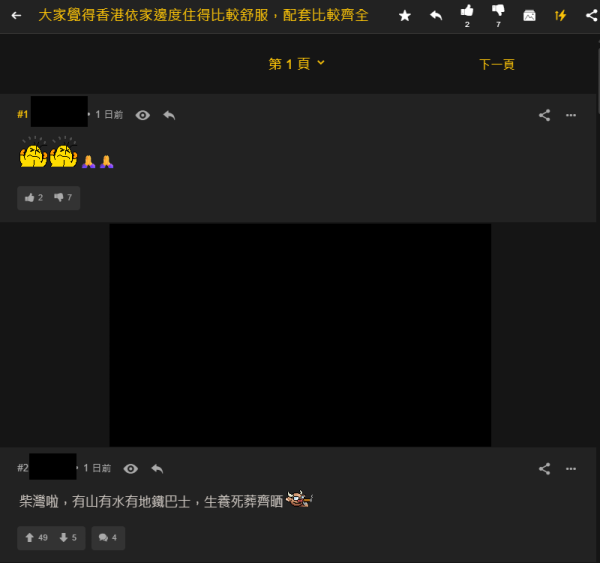
Task: Share the thread from header toolbar
Action: click(x=591, y=16)
